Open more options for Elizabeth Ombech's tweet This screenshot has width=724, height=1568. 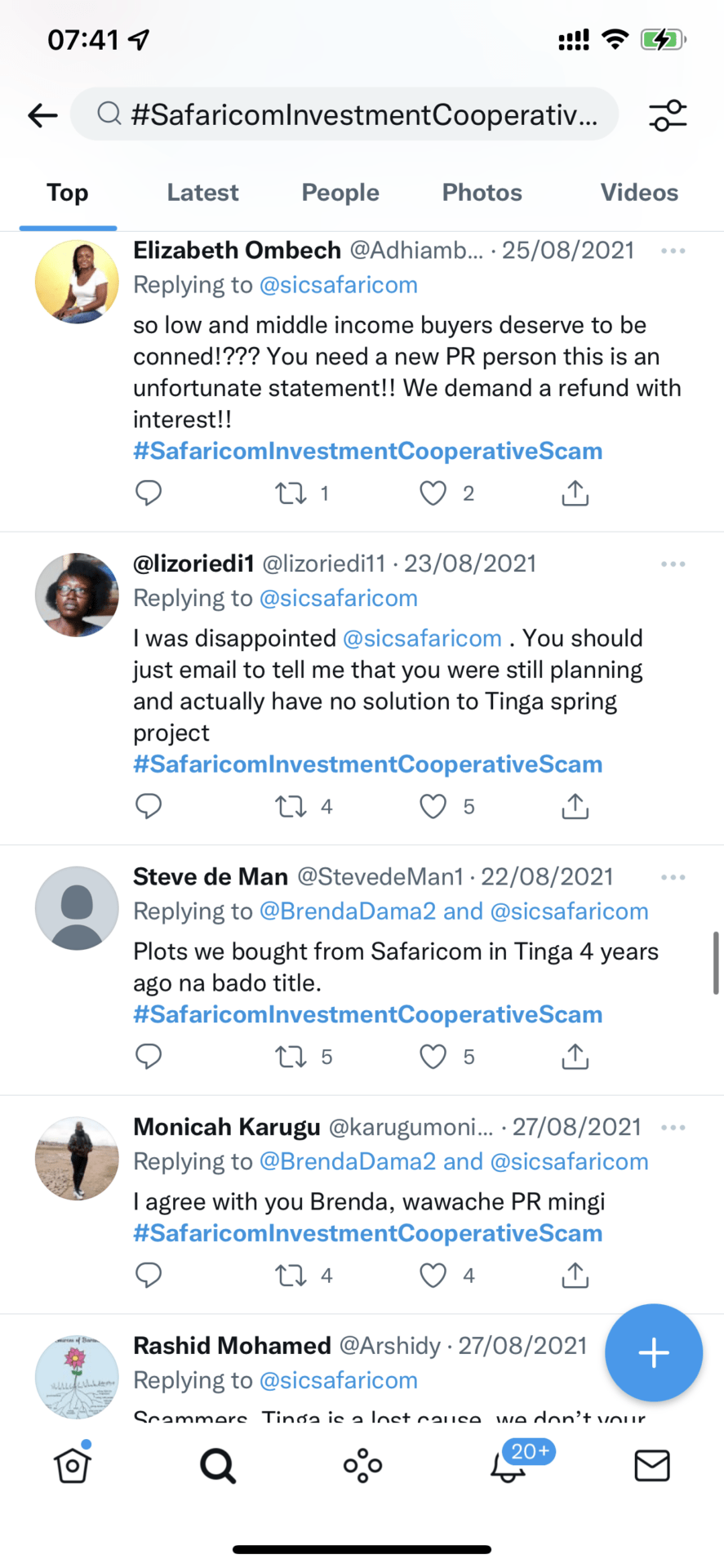[x=673, y=251]
